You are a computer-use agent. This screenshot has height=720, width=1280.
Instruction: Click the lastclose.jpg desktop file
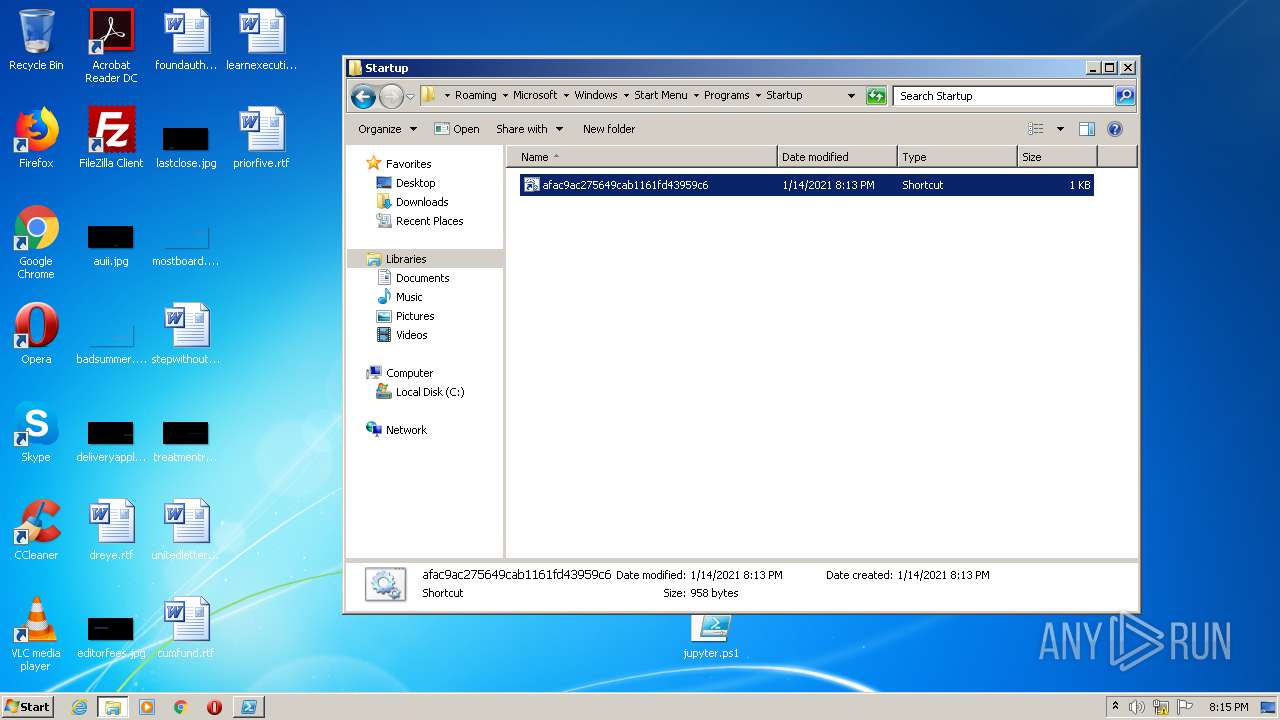pyautogui.click(x=186, y=148)
